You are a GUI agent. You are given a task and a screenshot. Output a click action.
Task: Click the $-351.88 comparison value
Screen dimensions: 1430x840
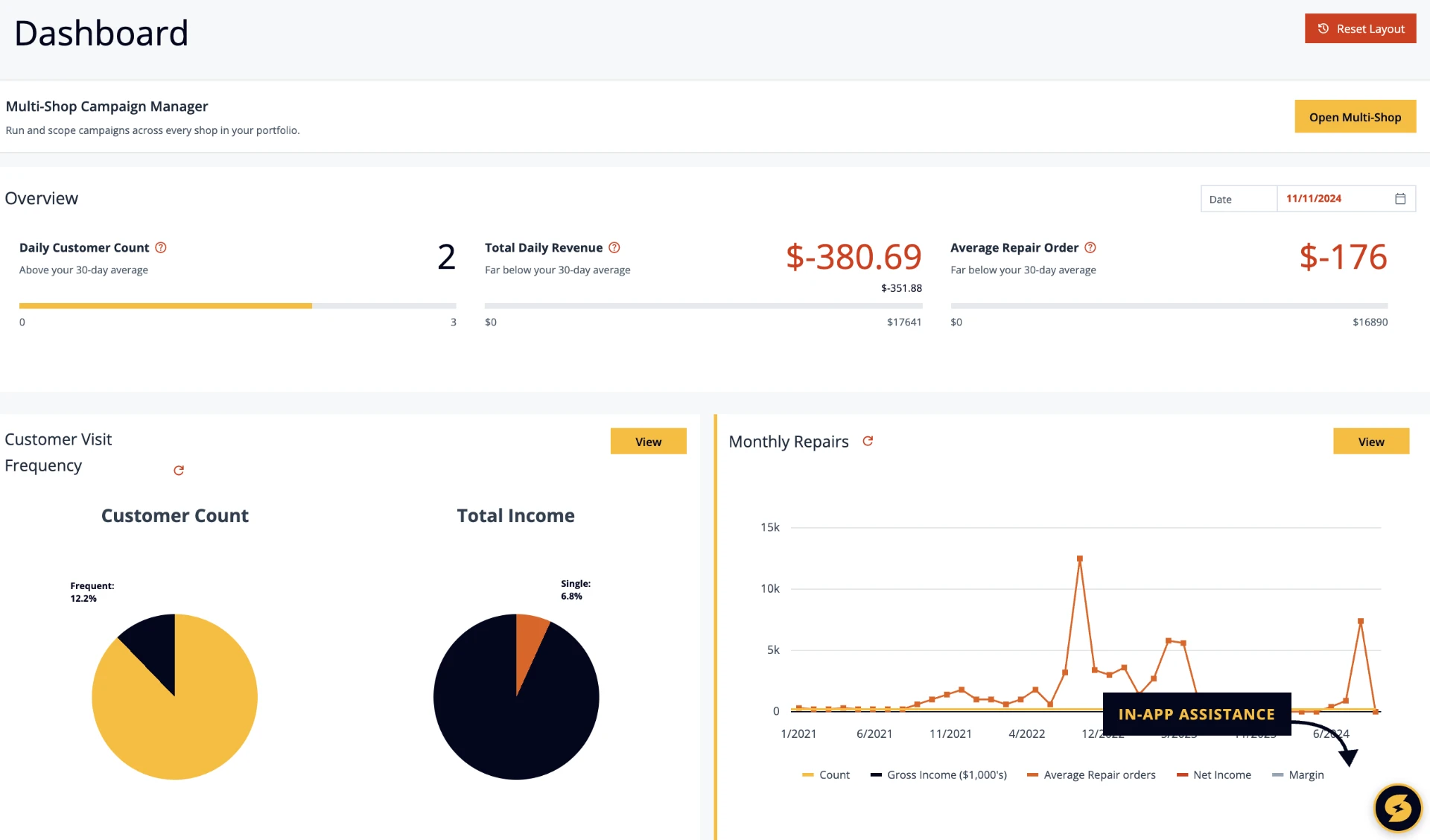pos(901,287)
